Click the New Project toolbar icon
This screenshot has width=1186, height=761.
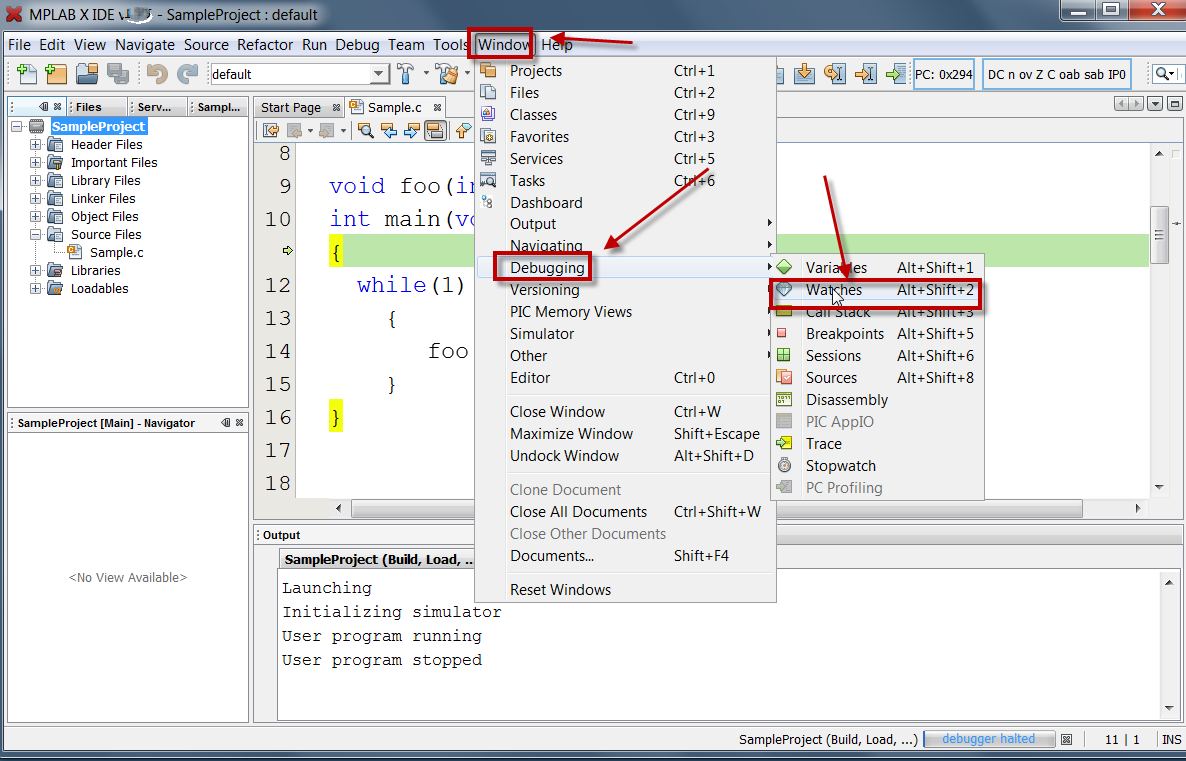56,73
